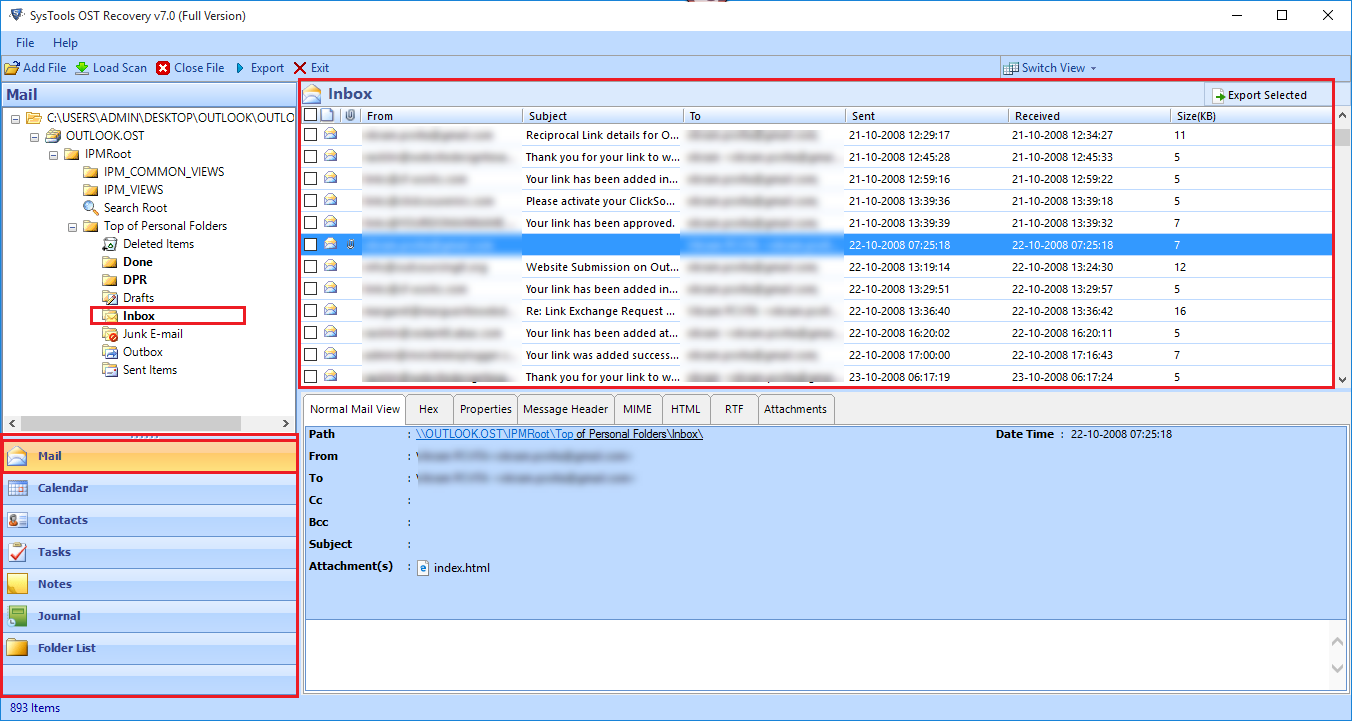Collapse the C:\USERS\ADMIN root tree node

point(15,118)
